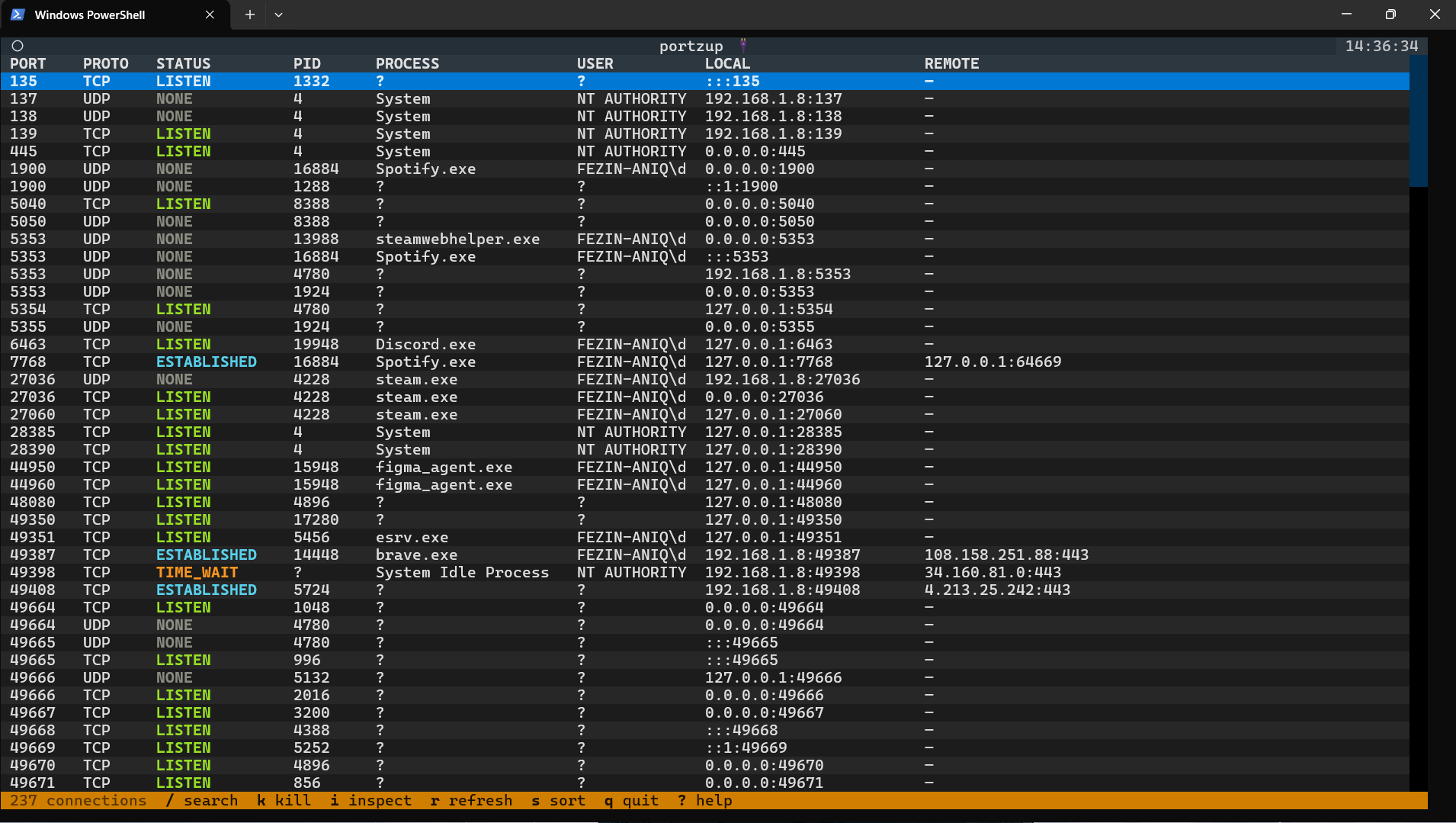Click PID 1048 on port 49664
The width and height of the screenshot is (1456, 823).
(311, 608)
